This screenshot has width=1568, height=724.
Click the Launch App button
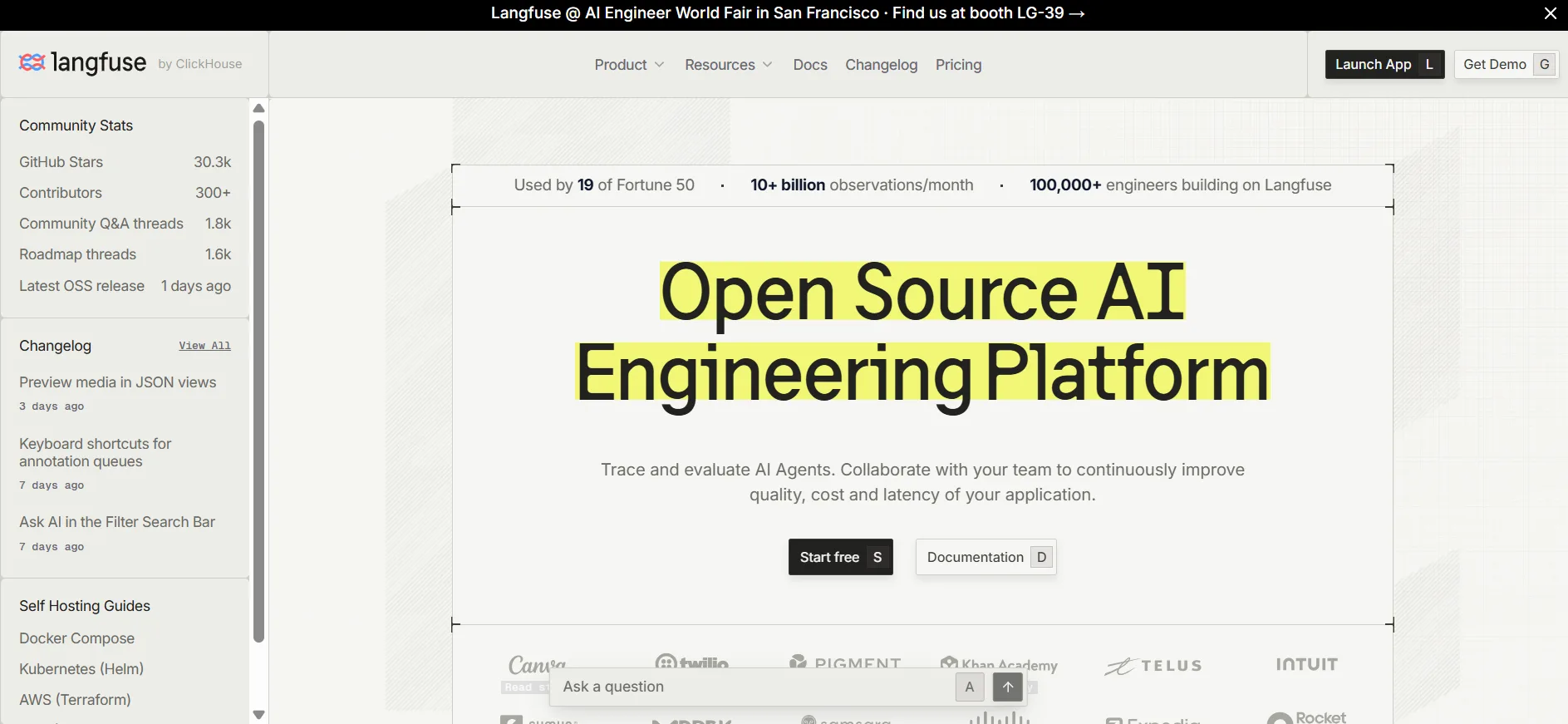pos(1384,64)
